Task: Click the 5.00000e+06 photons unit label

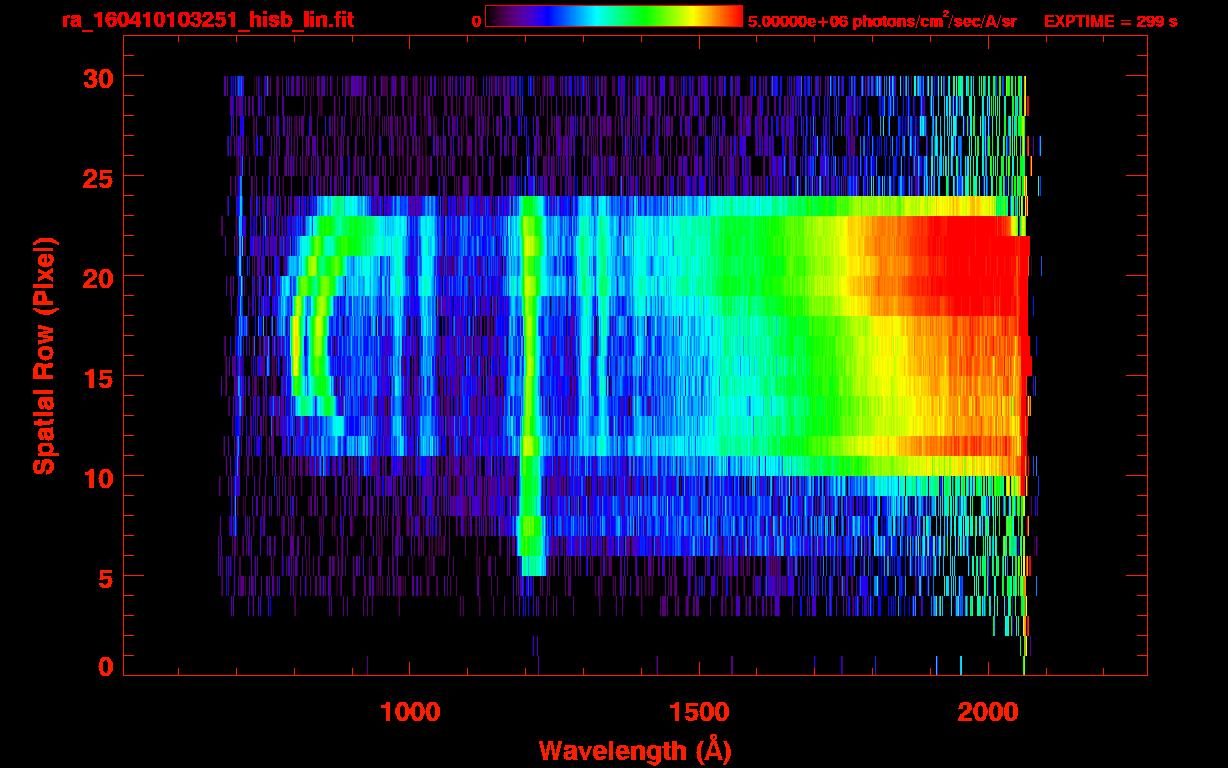Action: coord(881,21)
